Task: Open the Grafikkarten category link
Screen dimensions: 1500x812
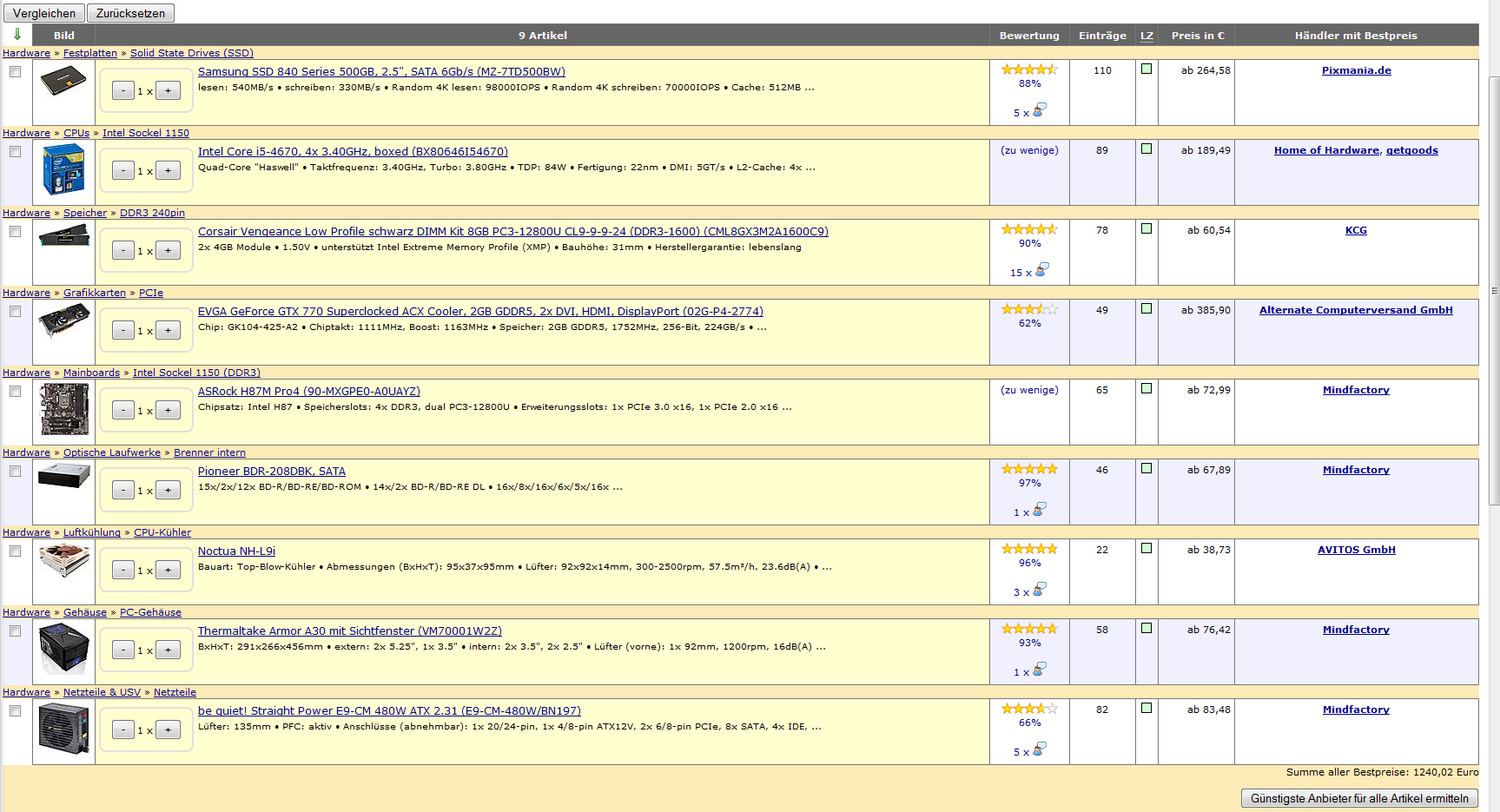Action: 95,293
